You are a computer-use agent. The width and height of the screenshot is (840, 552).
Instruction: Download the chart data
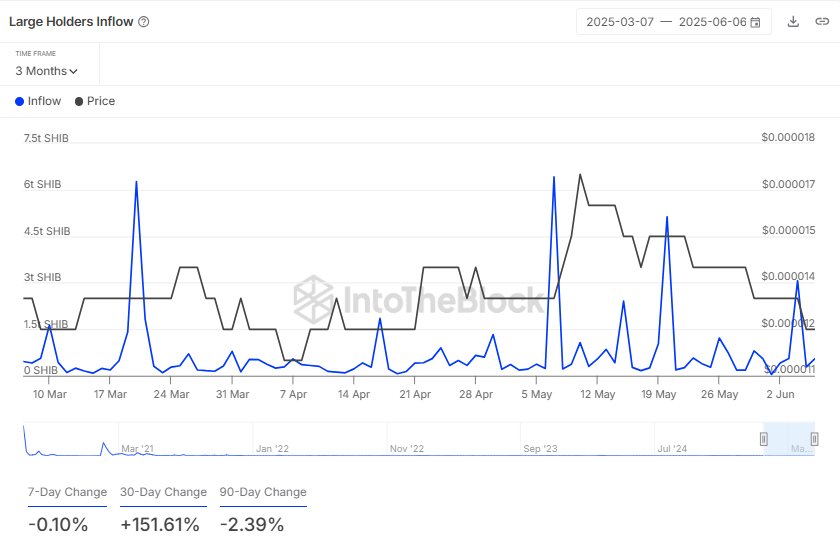[794, 22]
